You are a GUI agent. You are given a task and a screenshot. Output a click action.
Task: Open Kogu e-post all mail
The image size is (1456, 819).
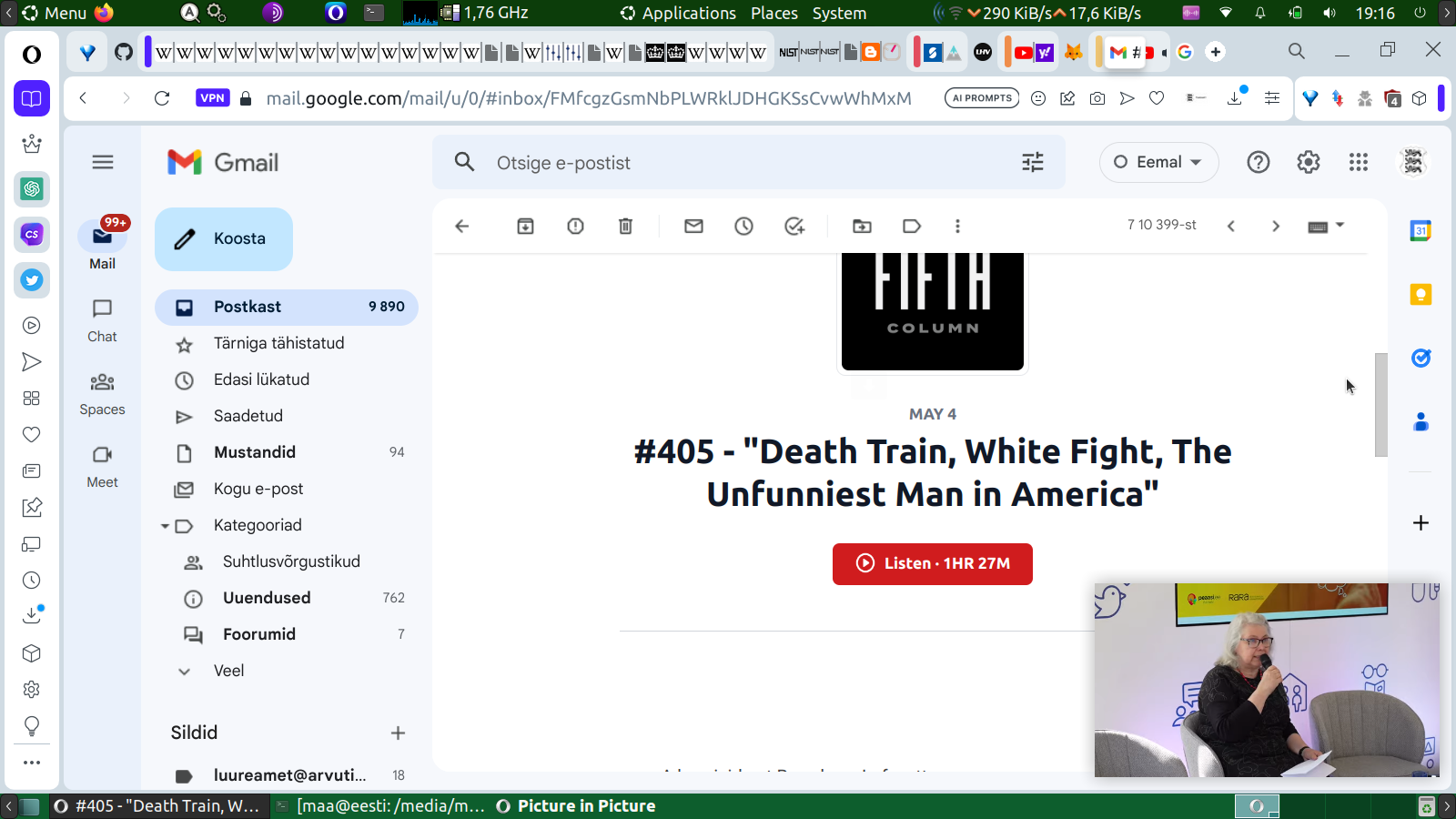(287, 489)
